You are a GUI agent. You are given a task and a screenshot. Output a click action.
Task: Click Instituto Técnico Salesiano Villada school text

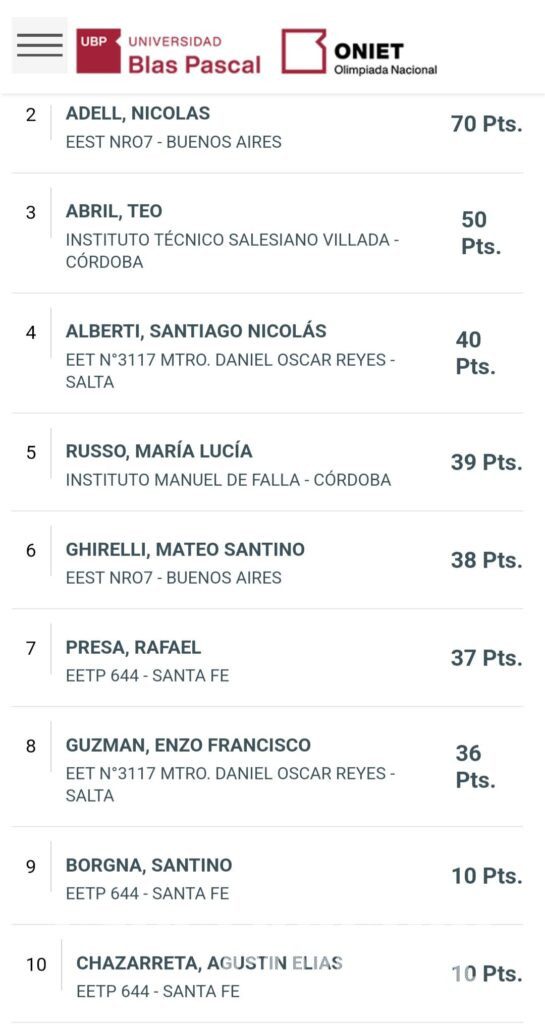point(232,251)
